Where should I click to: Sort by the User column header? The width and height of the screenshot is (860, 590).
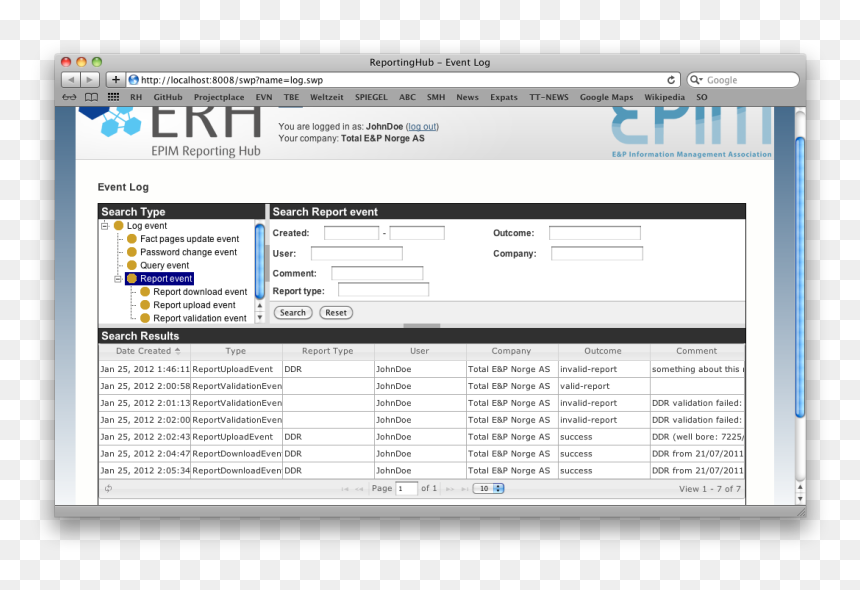[x=420, y=351]
